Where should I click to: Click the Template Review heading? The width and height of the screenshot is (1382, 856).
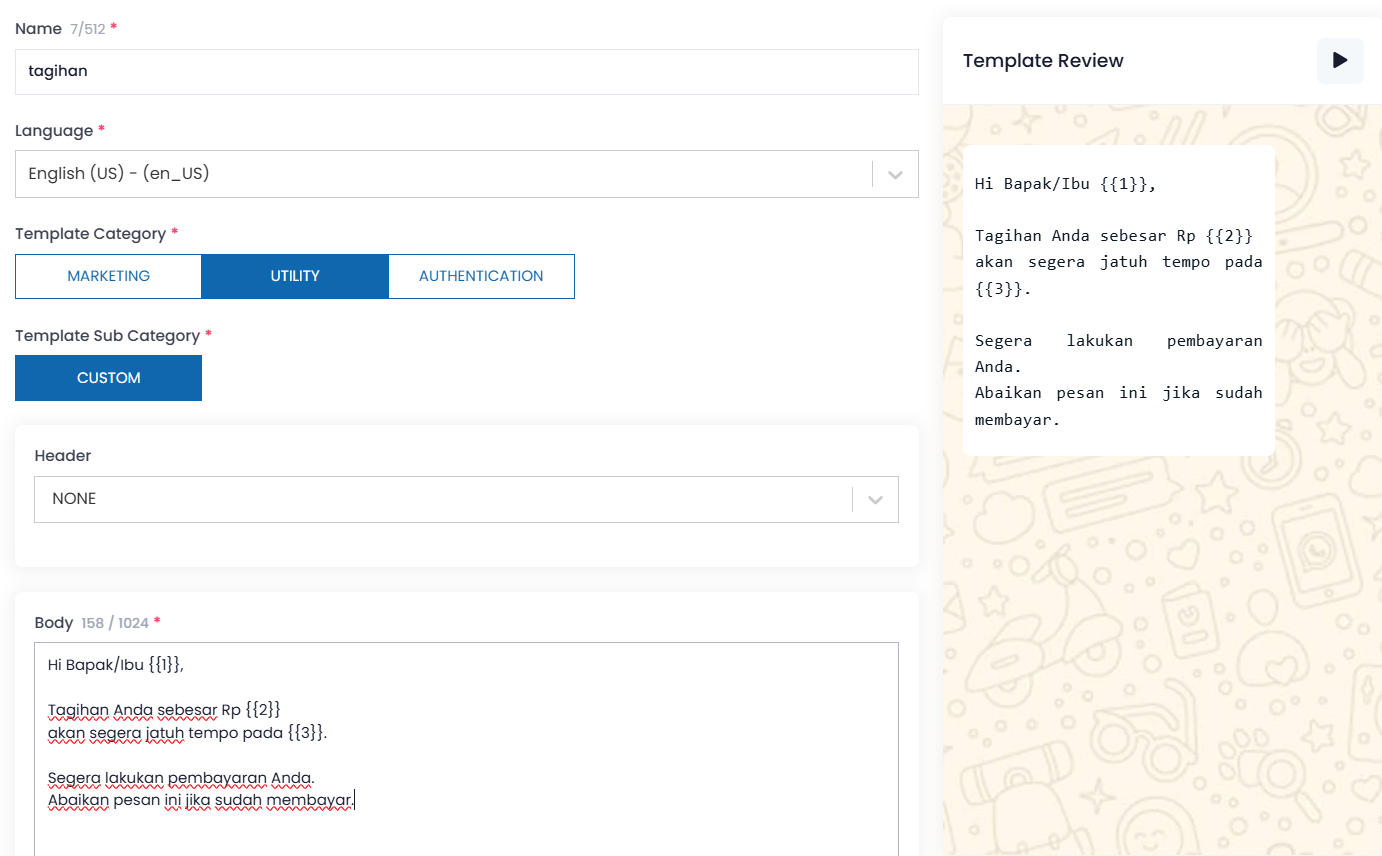pos(1043,61)
